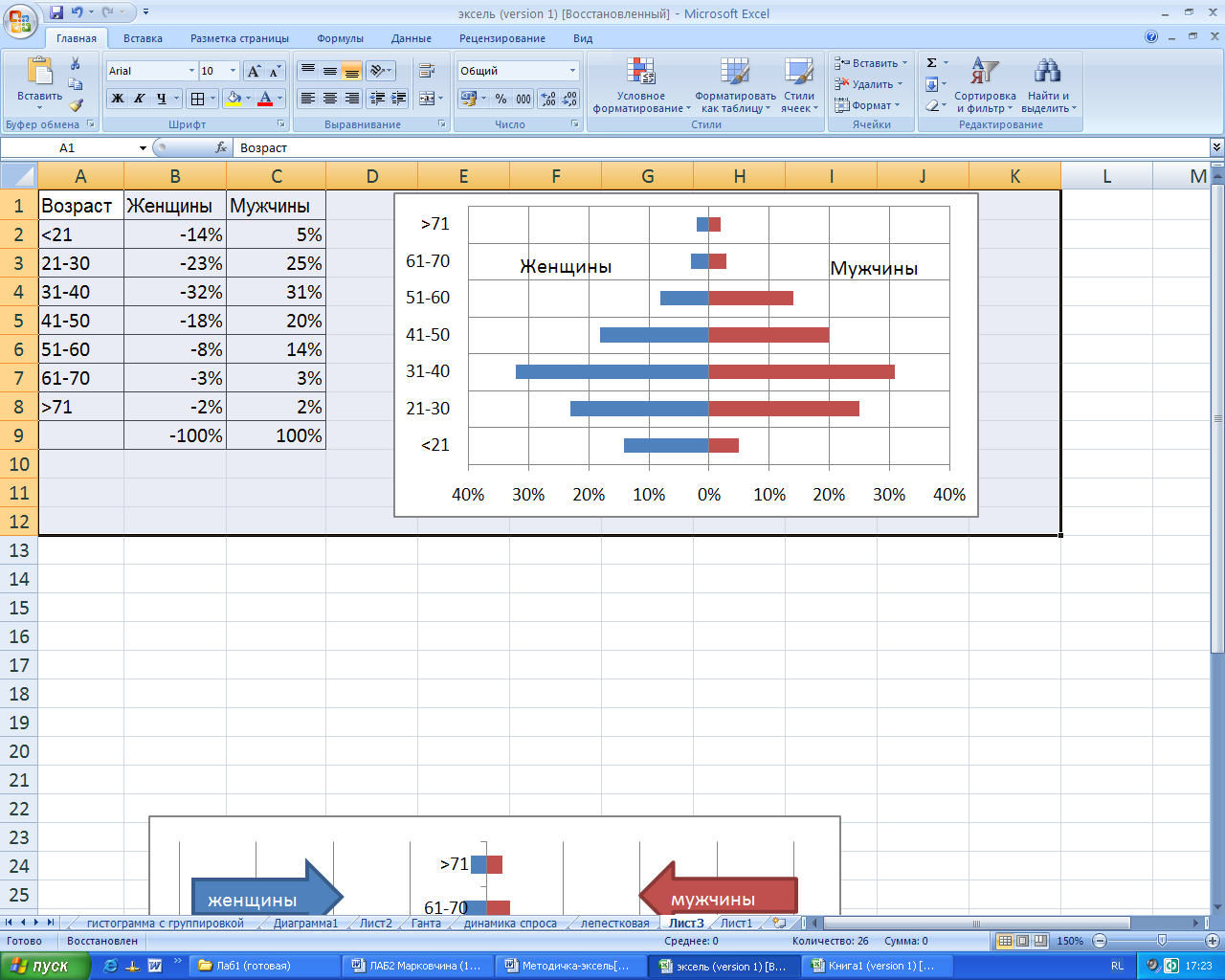Click the formula bar containing Возраст
This screenshot has height=980, width=1225.
click(722, 148)
